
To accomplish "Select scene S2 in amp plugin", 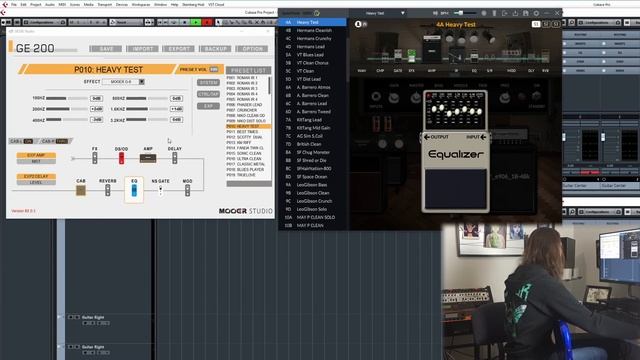I will tap(547, 24).
